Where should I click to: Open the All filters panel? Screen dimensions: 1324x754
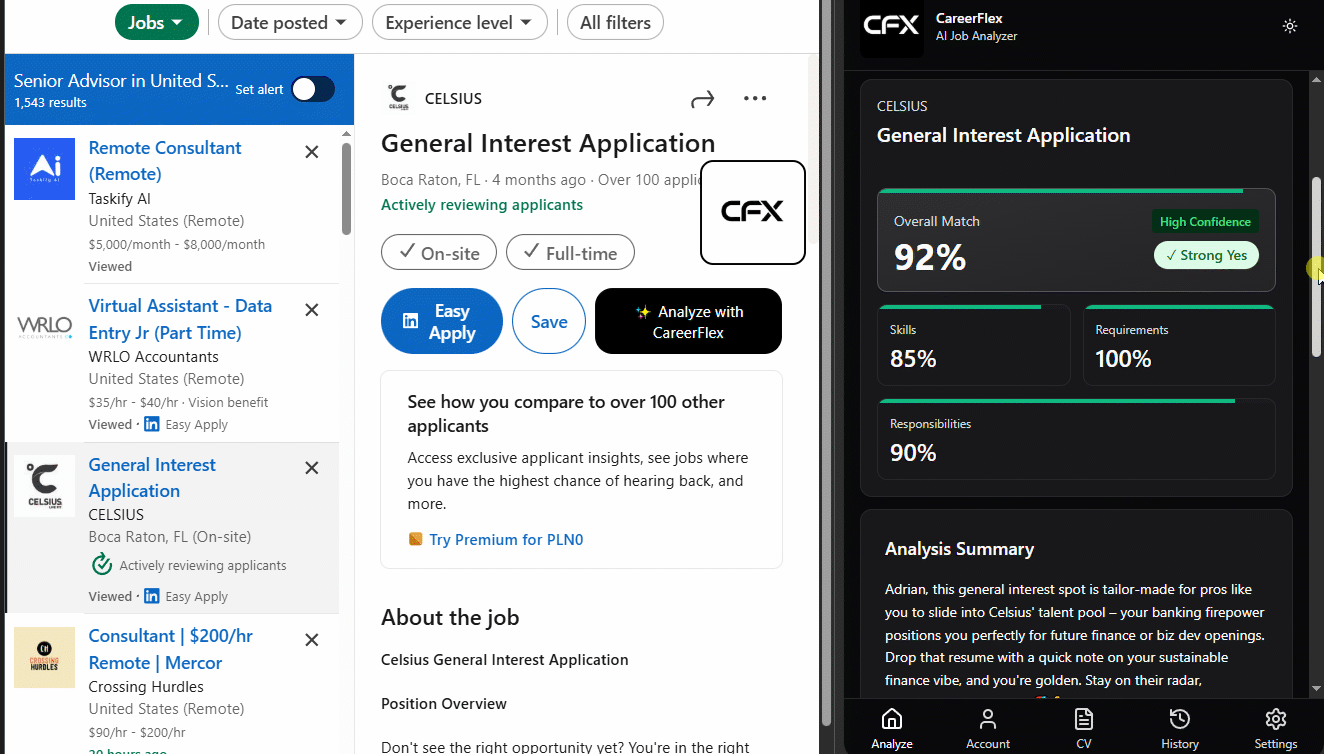click(615, 21)
